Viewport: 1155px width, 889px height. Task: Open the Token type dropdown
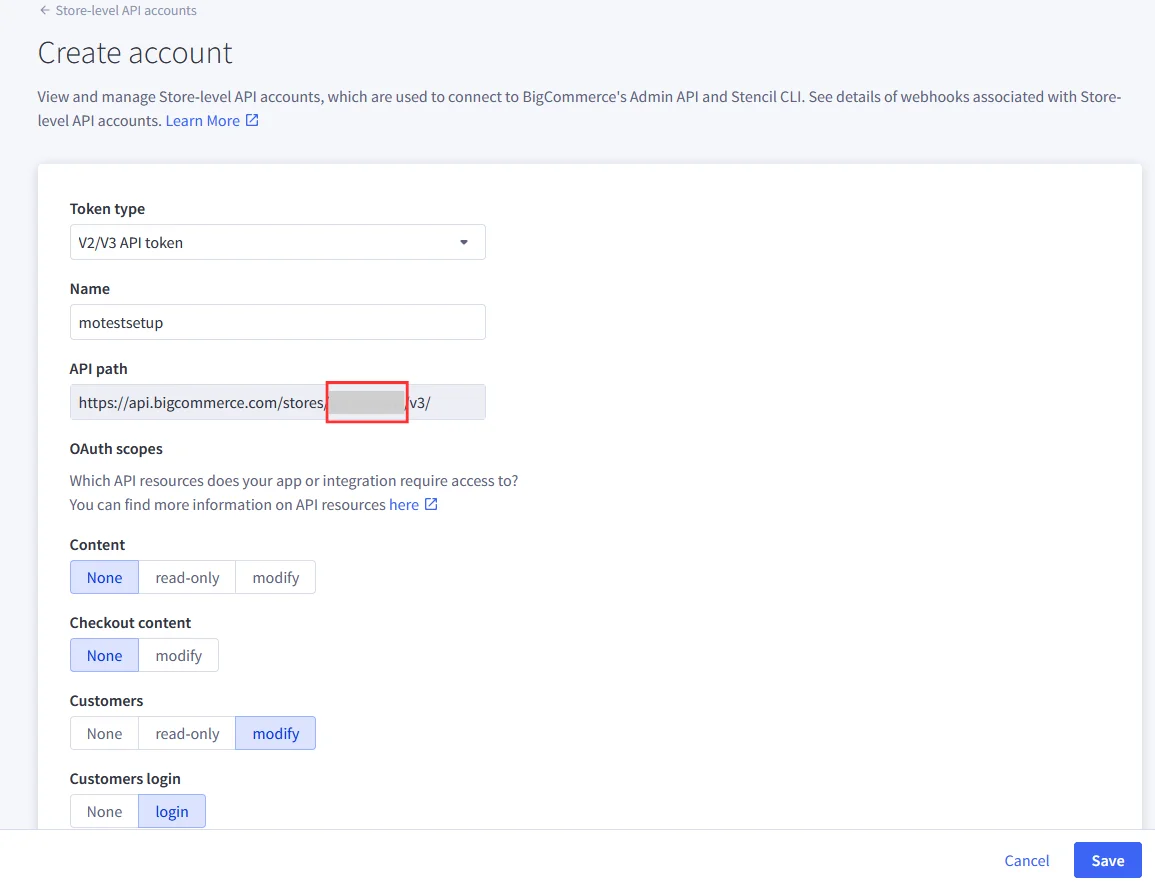277,242
